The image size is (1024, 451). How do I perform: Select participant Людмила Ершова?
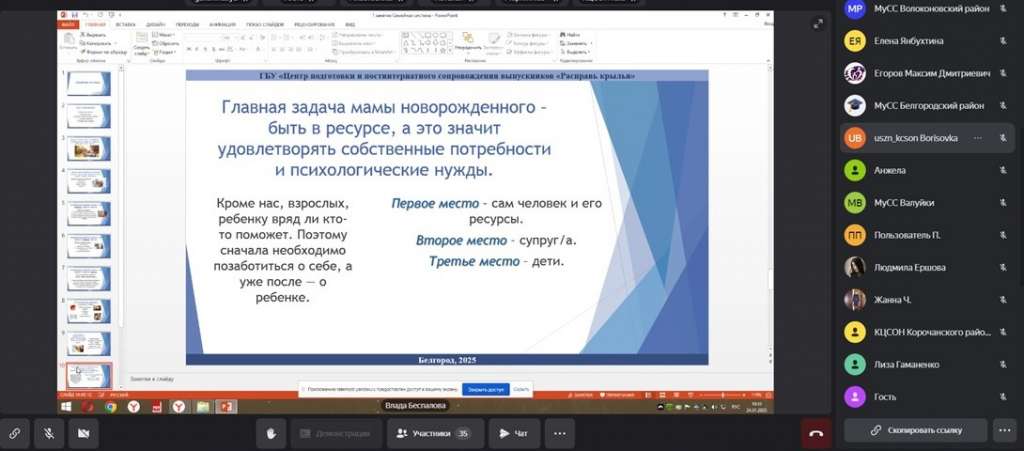coord(927,267)
